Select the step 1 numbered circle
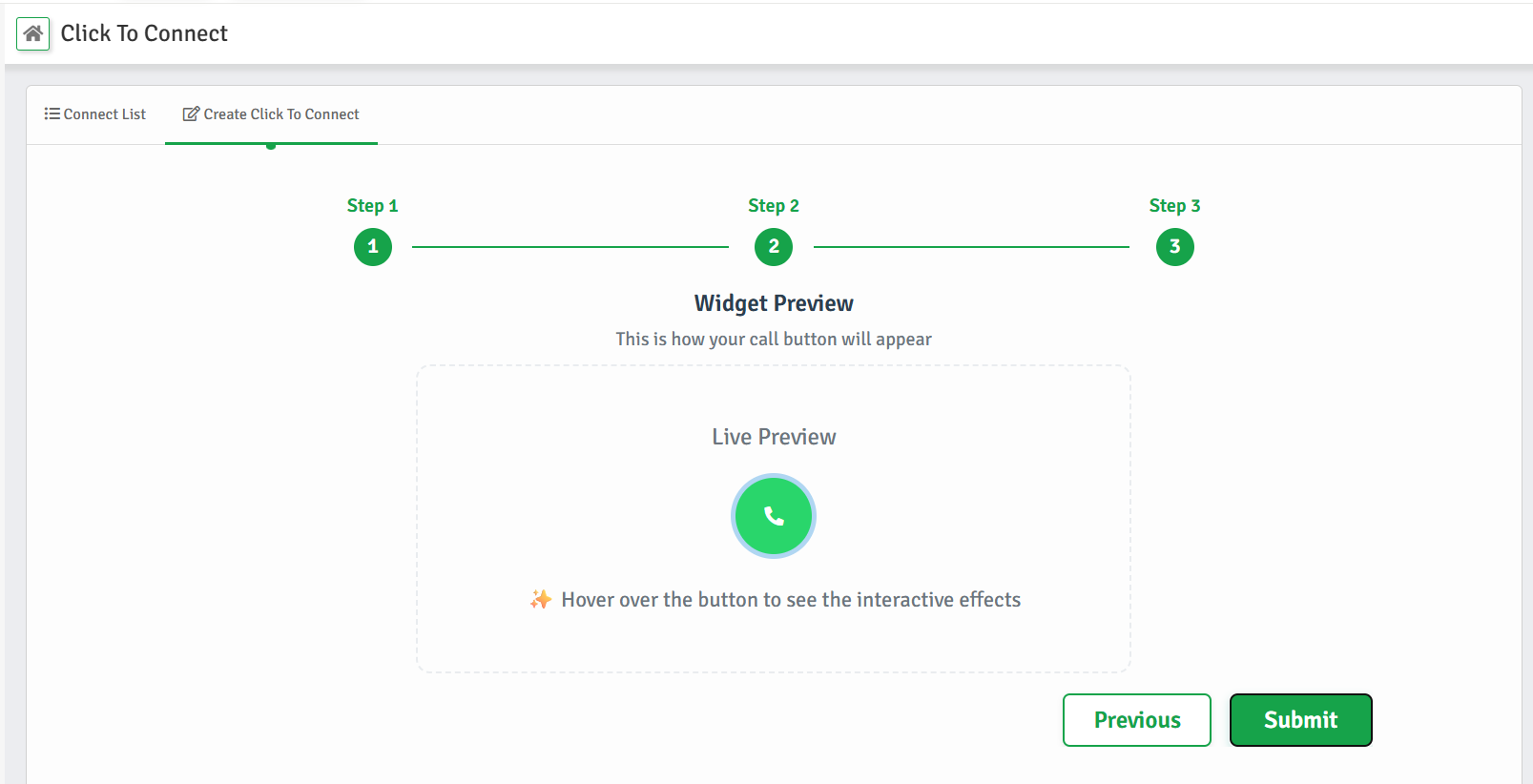1533x784 pixels. tap(373, 247)
